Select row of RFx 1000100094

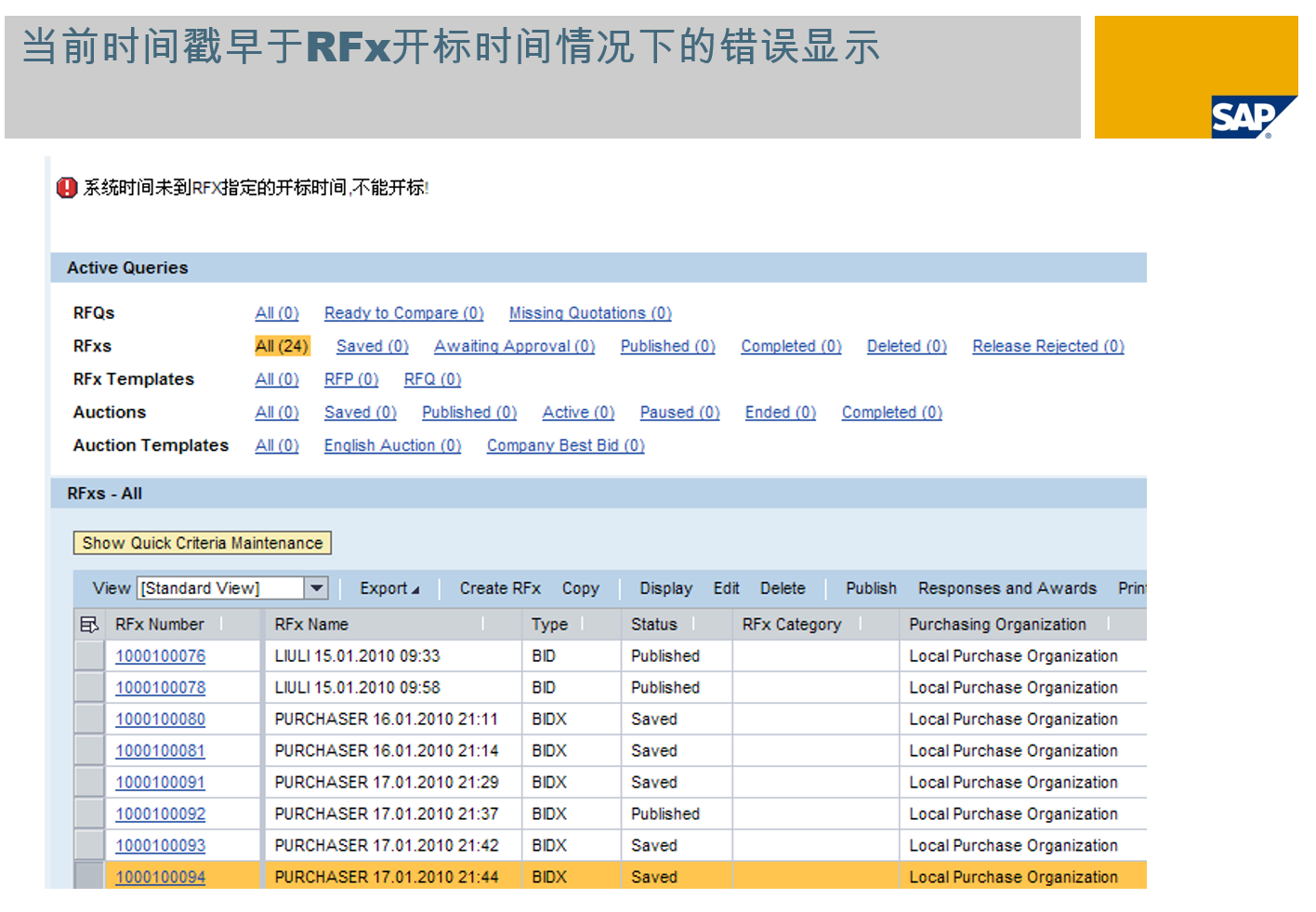coord(89,876)
